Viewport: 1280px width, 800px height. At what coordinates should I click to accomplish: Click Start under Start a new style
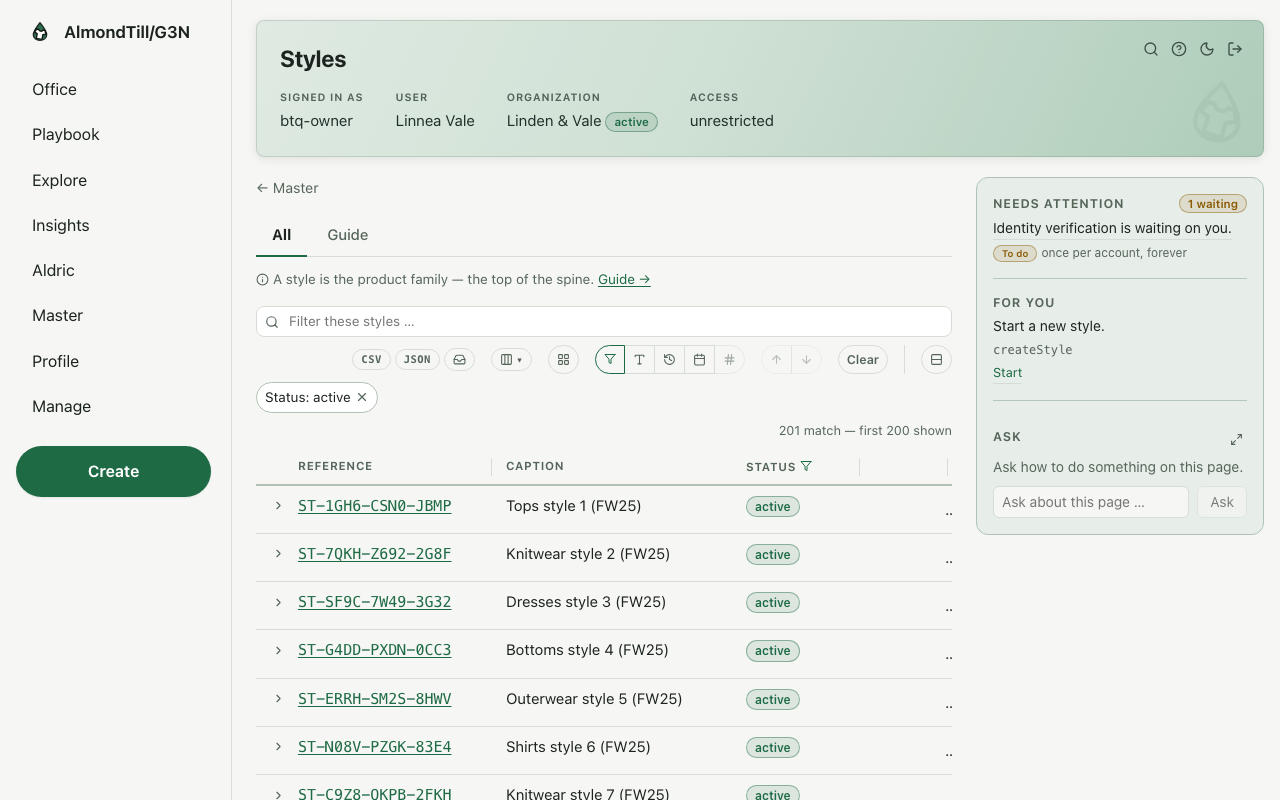point(1007,373)
